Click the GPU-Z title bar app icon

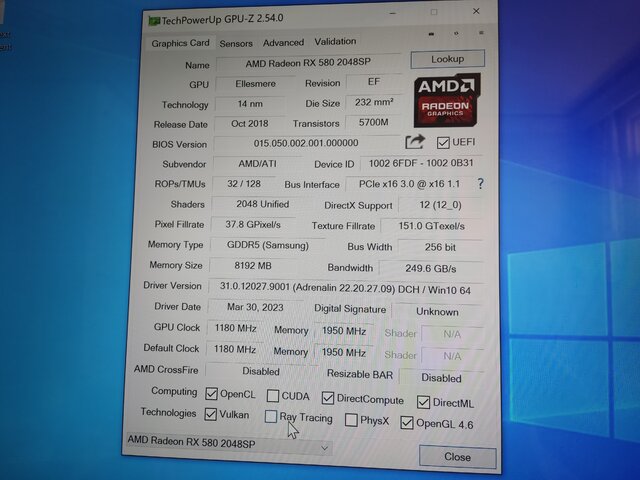click(154, 21)
